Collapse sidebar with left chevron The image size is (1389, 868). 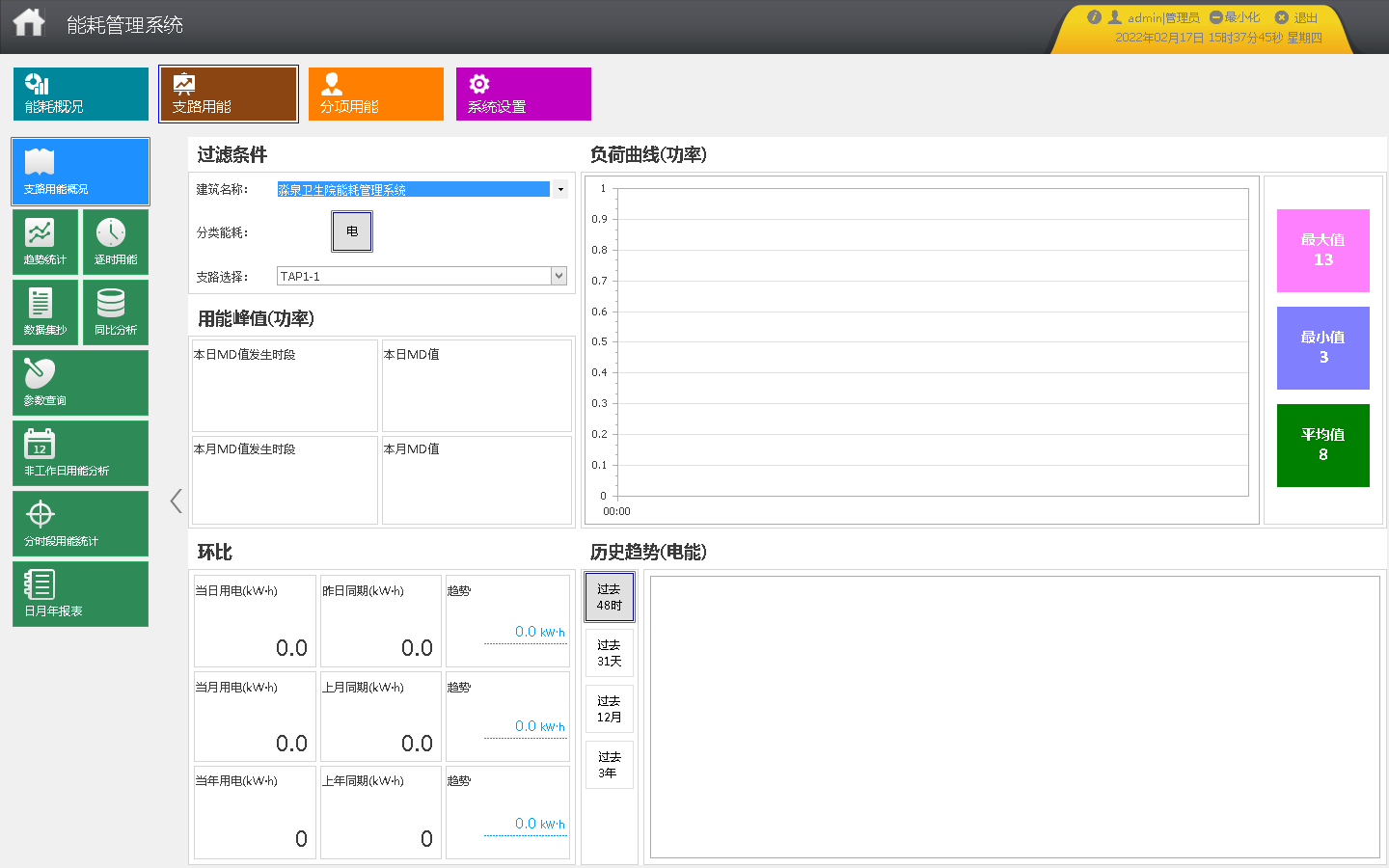point(176,501)
